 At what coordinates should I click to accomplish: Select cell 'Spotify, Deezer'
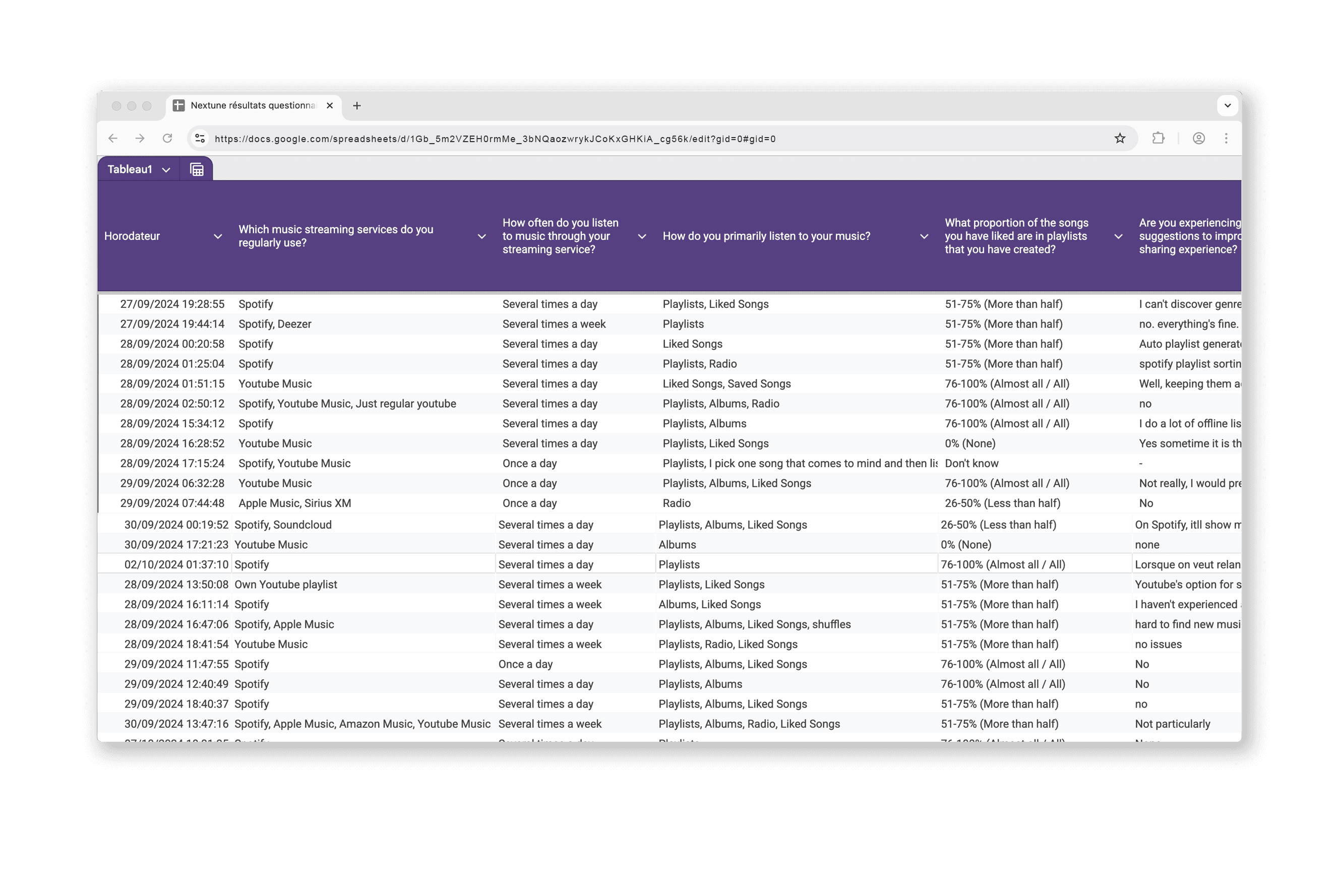[x=275, y=324]
